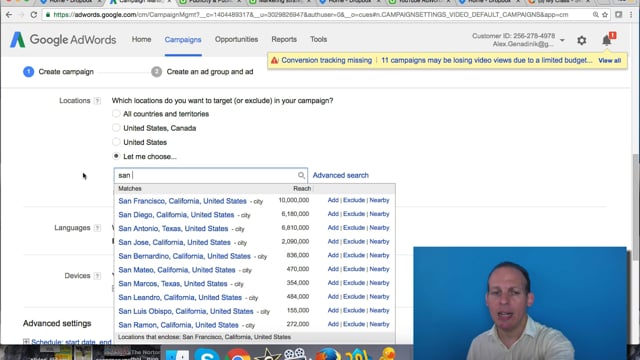Open the notifications bell icon
640x360 pixels.
point(607,40)
